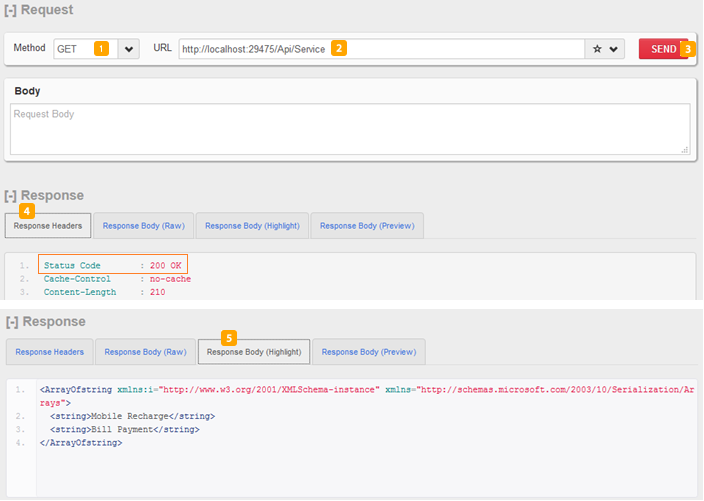The height and width of the screenshot is (501, 704).
Task: Open Response Body (Highlight) tab in headers panel
Action: pyautogui.click(x=252, y=226)
